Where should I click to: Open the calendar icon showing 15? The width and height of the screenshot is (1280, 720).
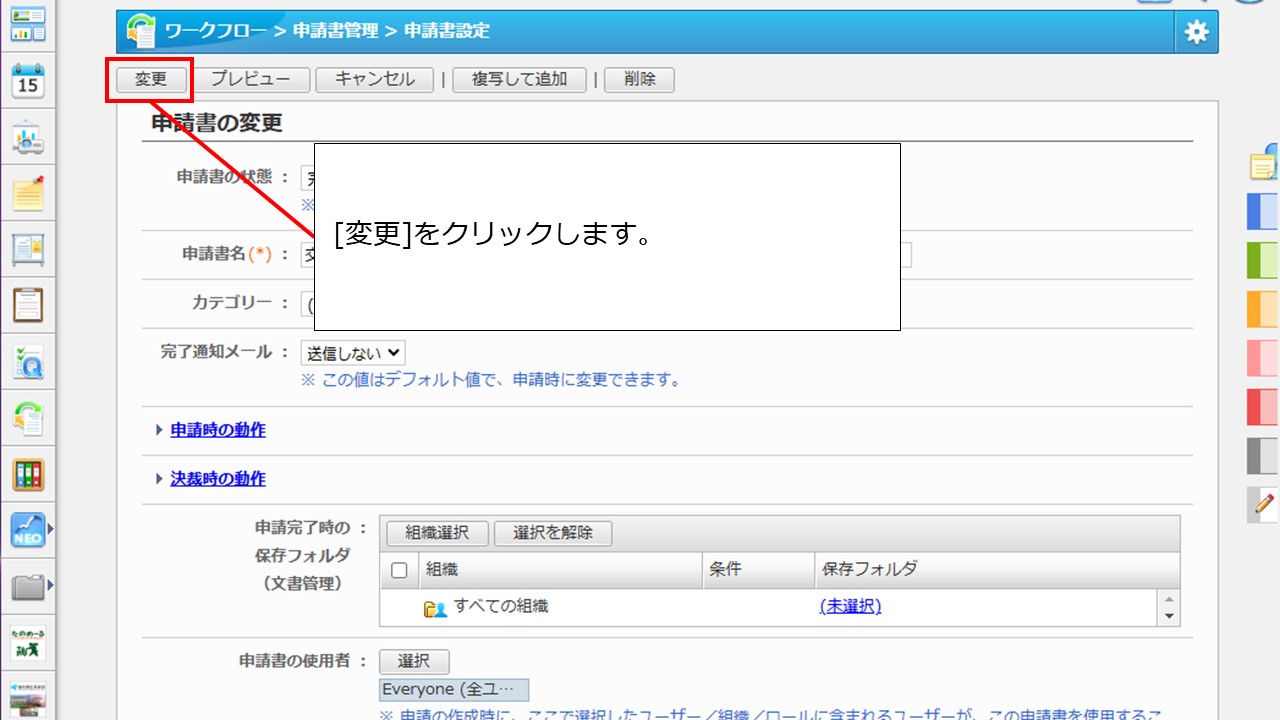(27, 81)
